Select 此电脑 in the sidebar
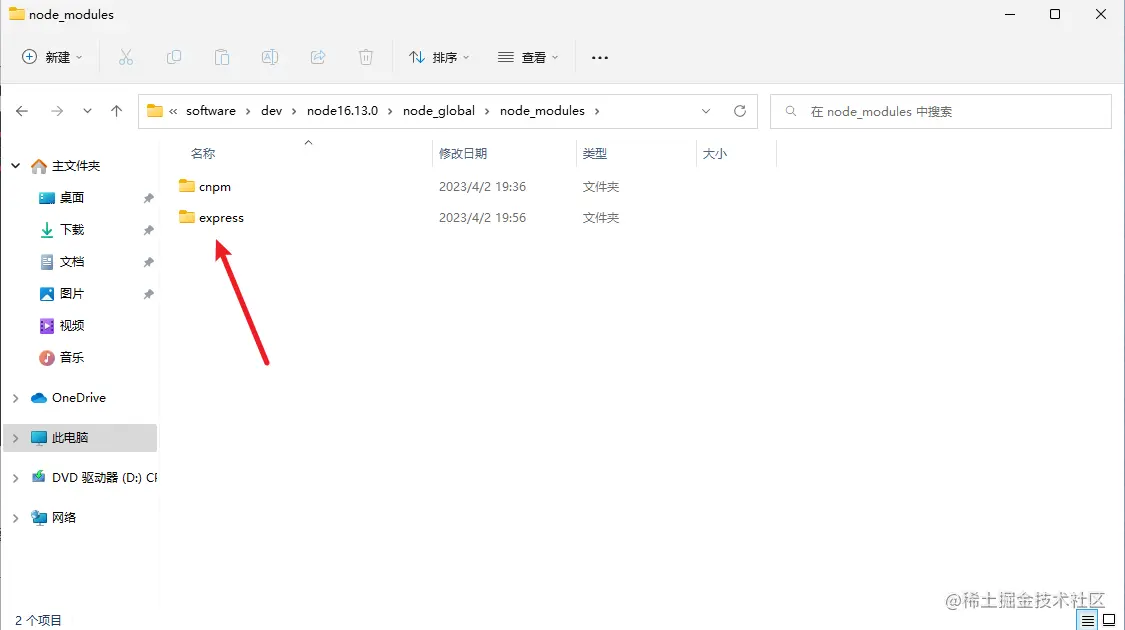This screenshot has height=630, width=1125. coord(70,438)
